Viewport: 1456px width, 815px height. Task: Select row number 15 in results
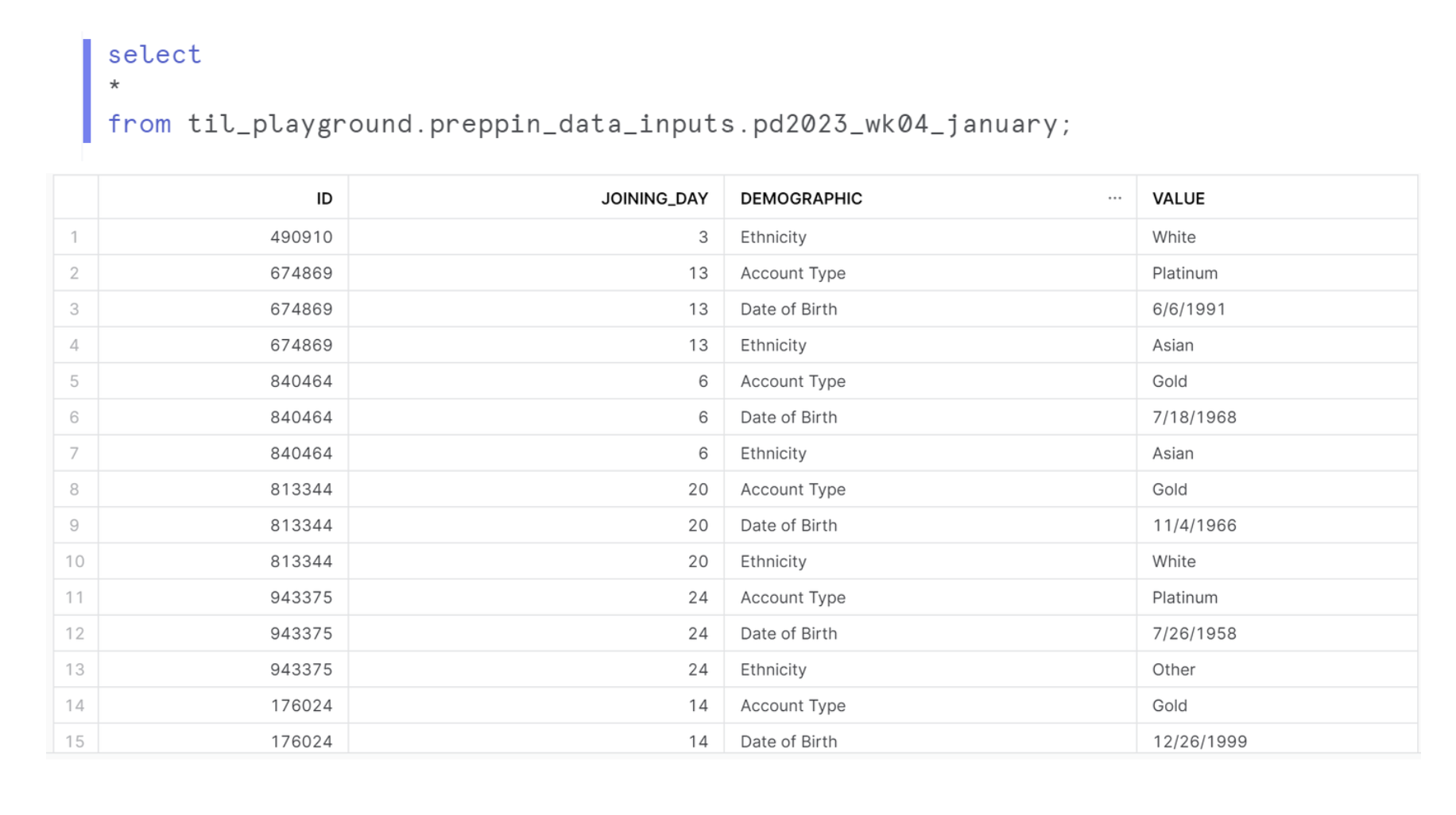[75, 741]
